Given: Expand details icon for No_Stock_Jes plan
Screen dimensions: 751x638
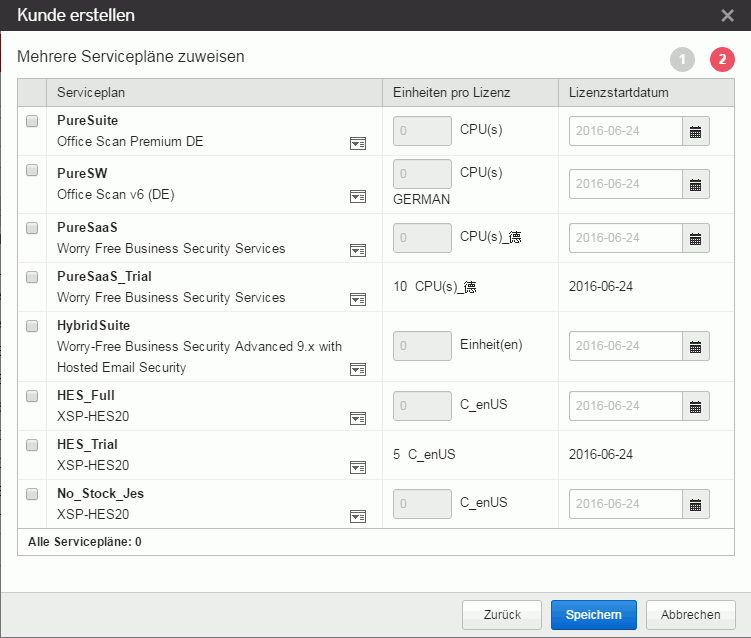Looking at the screenshot, I should point(357,516).
